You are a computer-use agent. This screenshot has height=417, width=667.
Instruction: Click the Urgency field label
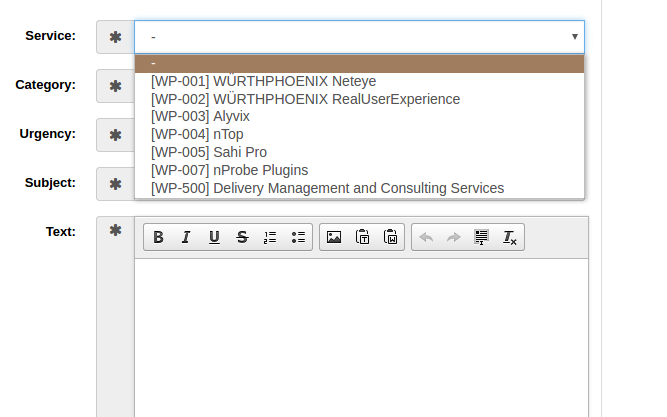[x=48, y=134]
